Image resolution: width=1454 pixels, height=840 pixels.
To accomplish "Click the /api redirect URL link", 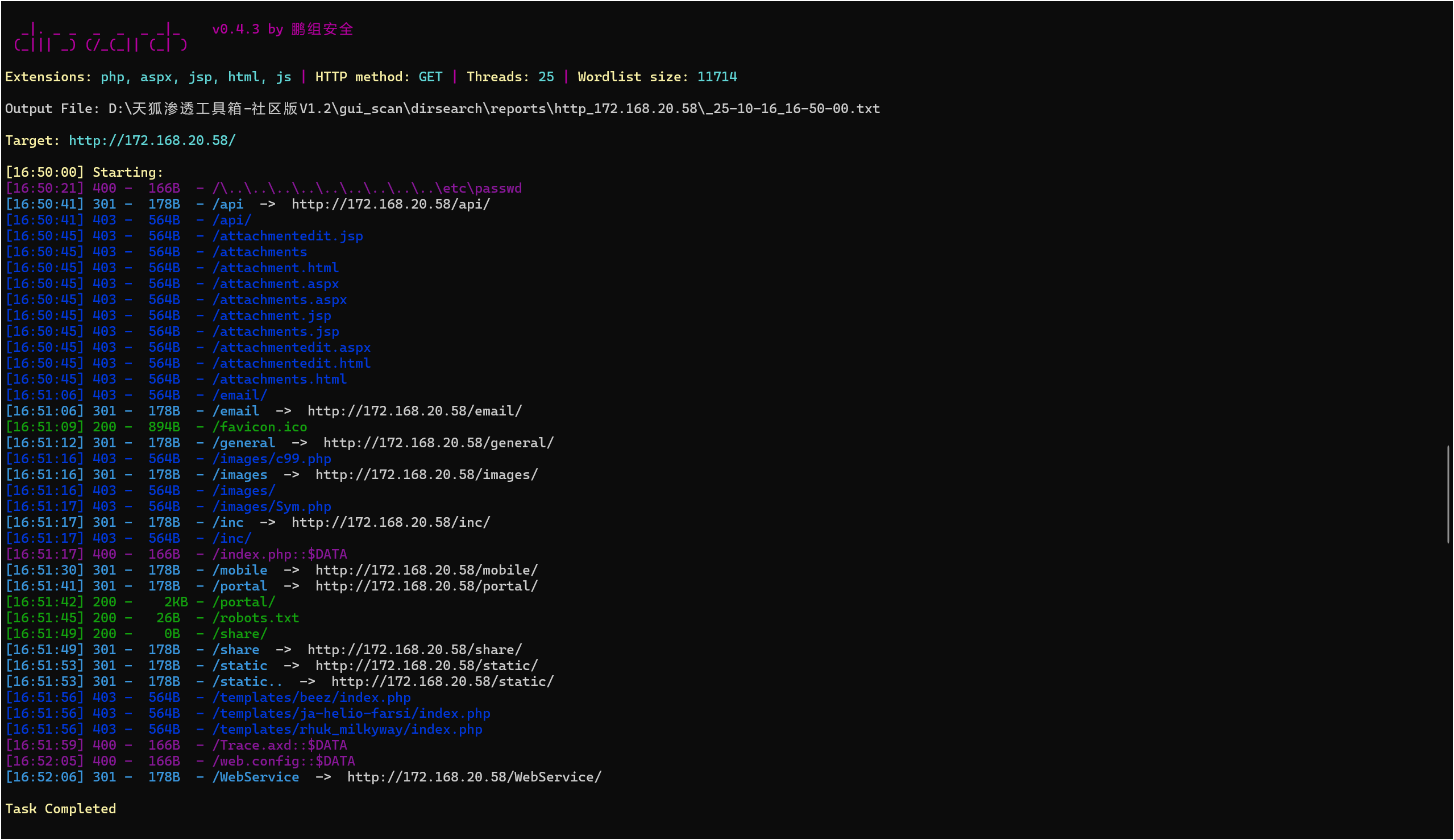I will point(390,204).
